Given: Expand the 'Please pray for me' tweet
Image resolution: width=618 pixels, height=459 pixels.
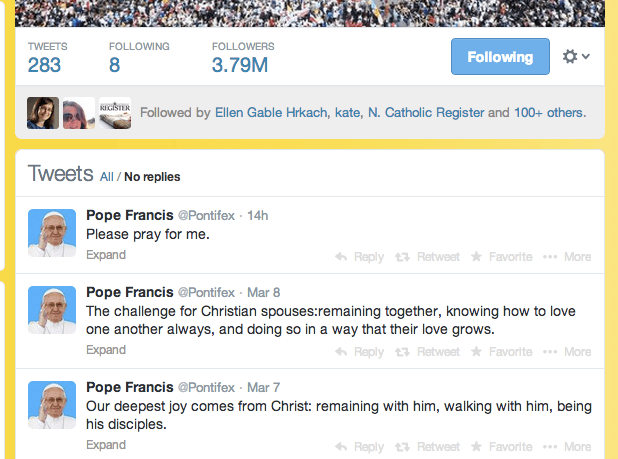Looking at the screenshot, I should (x=106, y=255).
